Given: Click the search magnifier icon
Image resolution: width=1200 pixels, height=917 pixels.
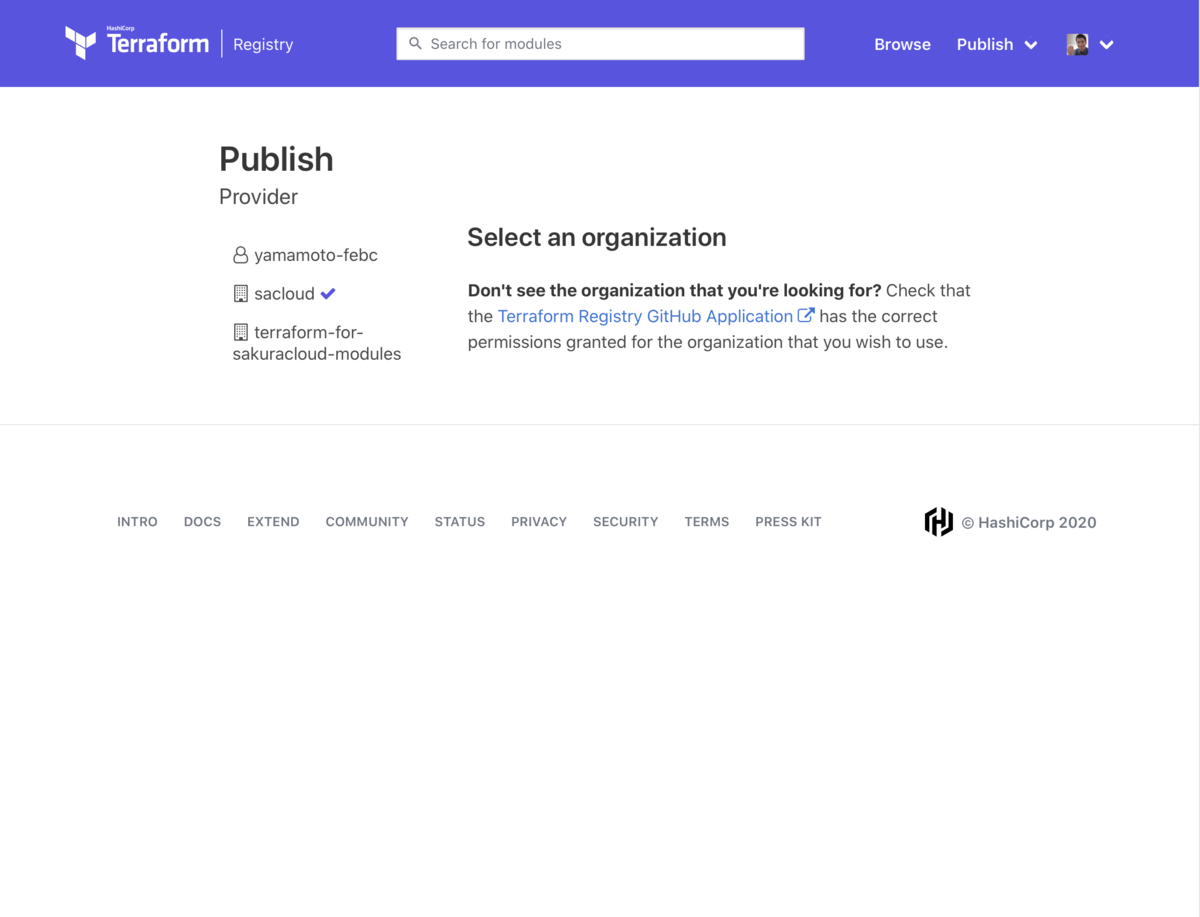Looking at the screenshot, I should coord(416,44).
